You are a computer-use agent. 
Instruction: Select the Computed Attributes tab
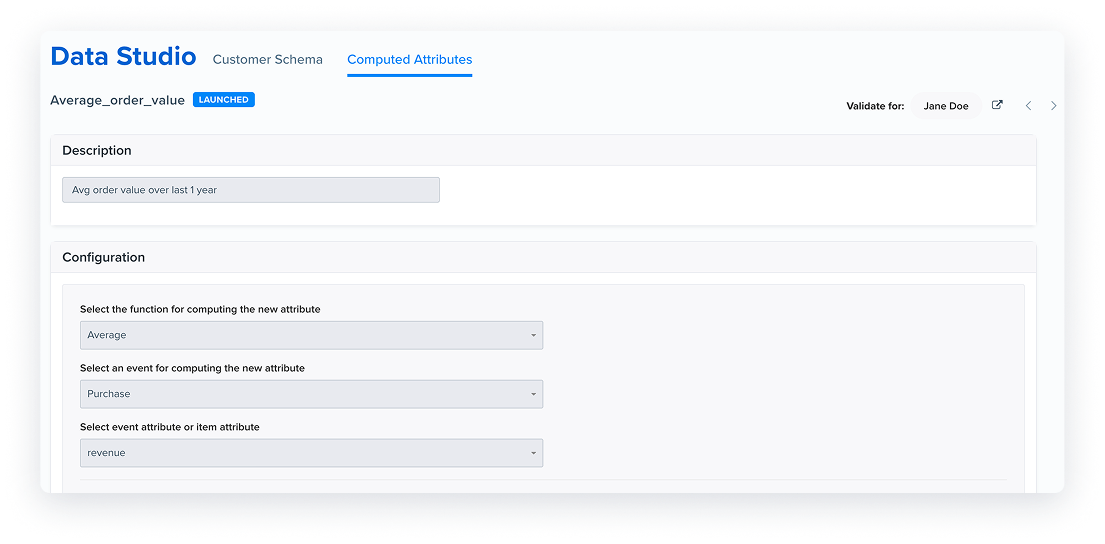coord(409,60)
